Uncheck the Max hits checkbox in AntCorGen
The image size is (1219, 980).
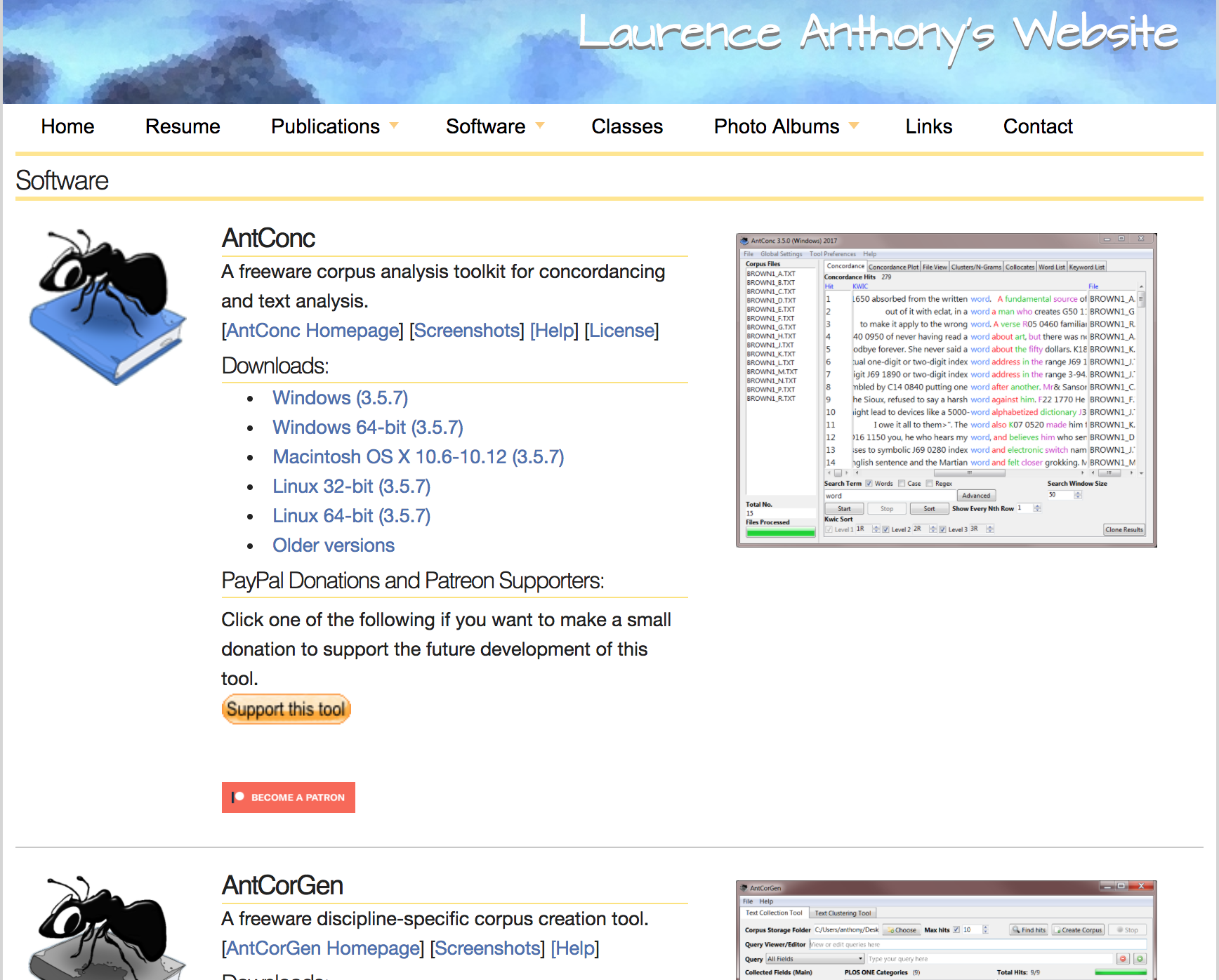(956, 929)
